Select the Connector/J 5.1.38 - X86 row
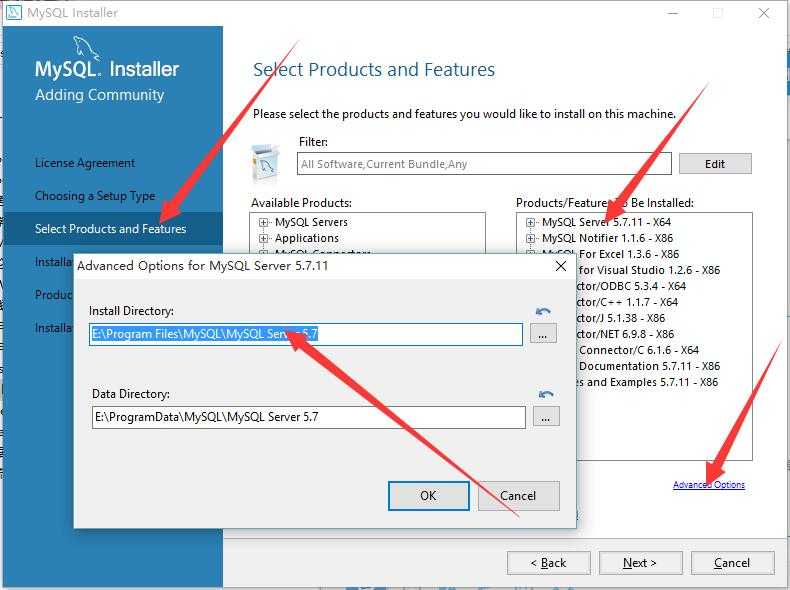790x590 pixels. [x=621, y=318]
